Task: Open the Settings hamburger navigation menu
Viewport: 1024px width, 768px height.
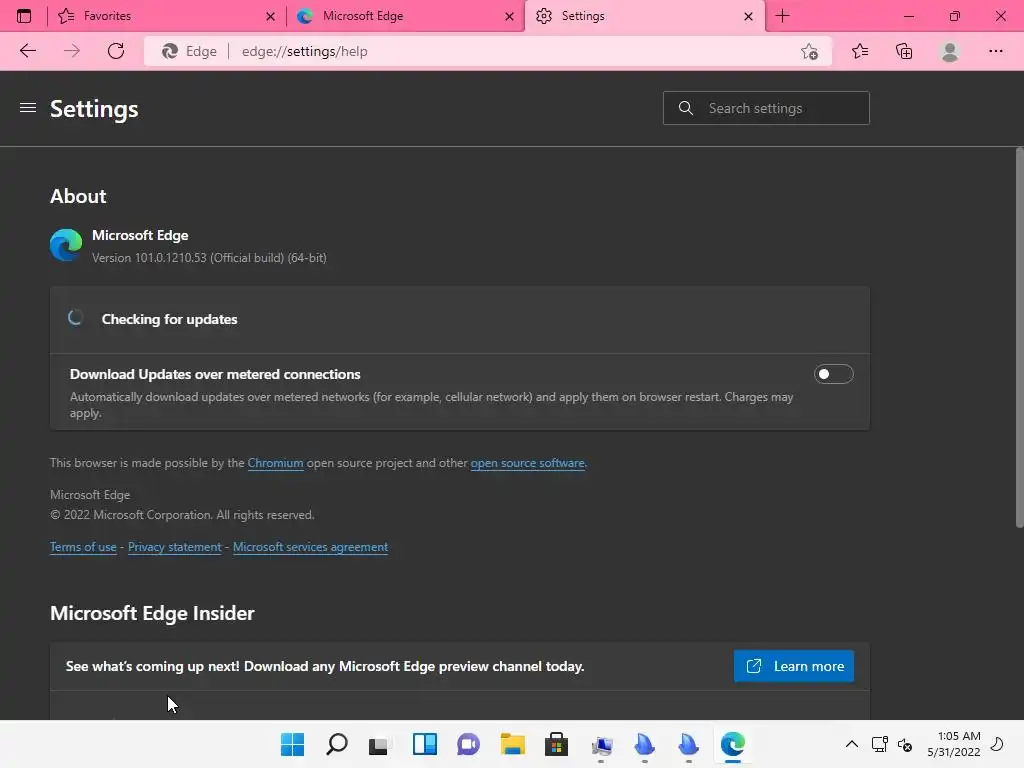Action: 27,108
